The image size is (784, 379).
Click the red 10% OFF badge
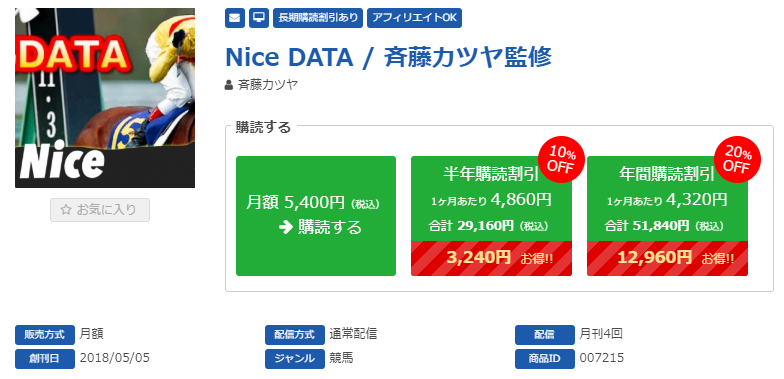tap(560, 159)
